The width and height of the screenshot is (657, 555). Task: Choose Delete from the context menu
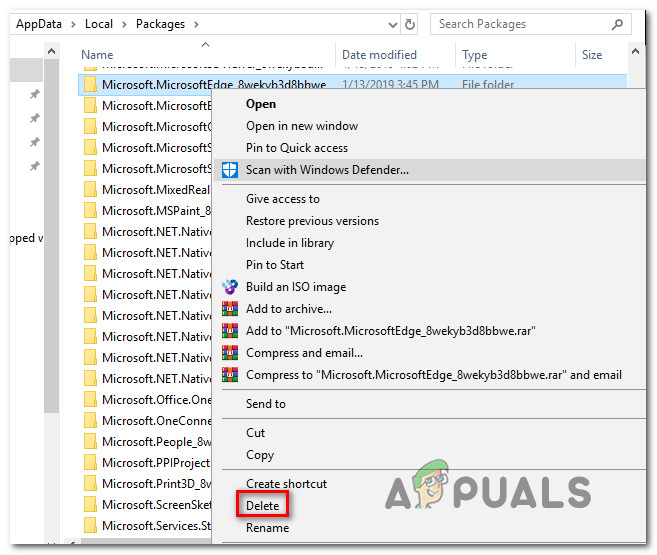pos(262,506)
